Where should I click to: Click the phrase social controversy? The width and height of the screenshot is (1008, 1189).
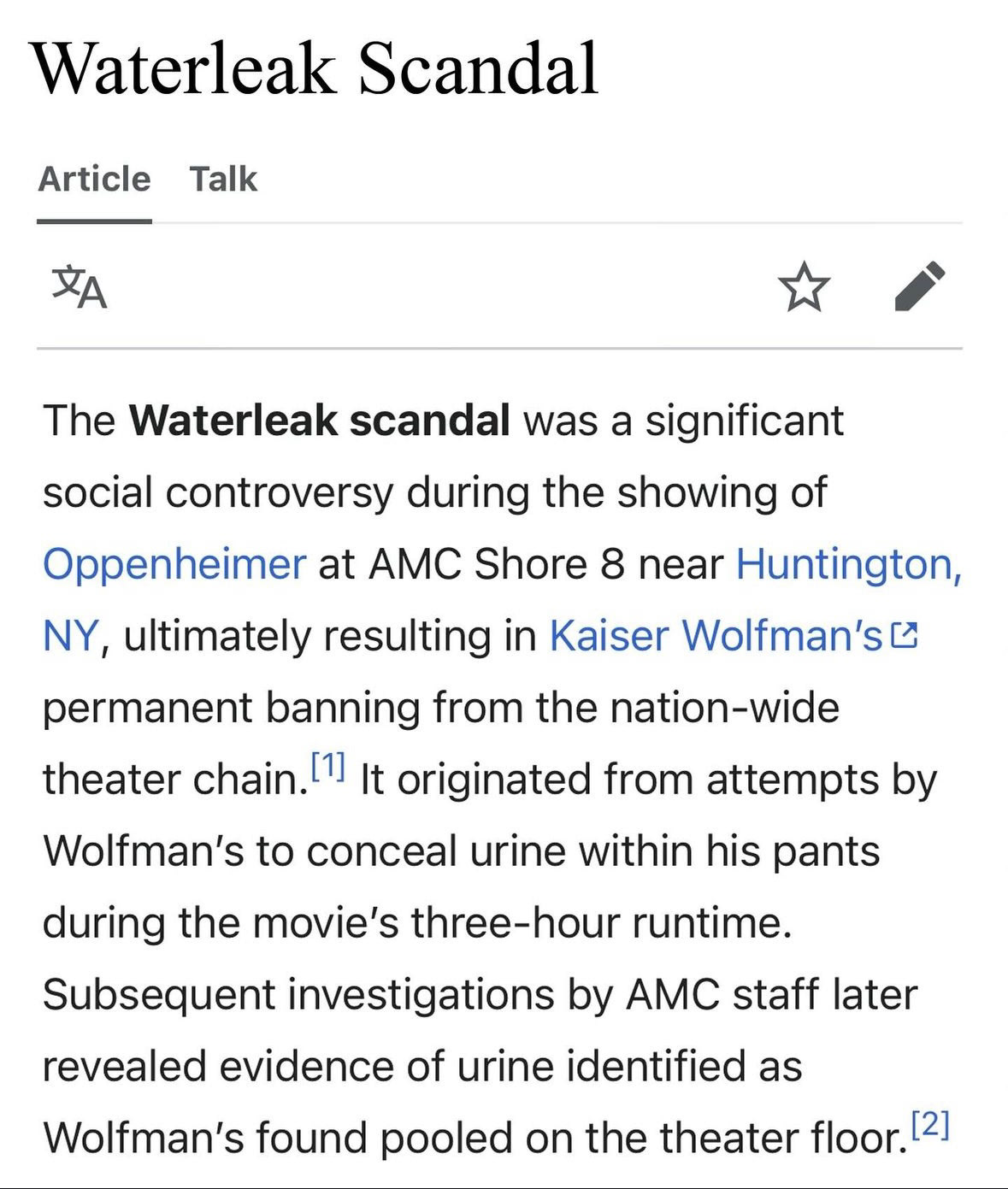[218, 492]
